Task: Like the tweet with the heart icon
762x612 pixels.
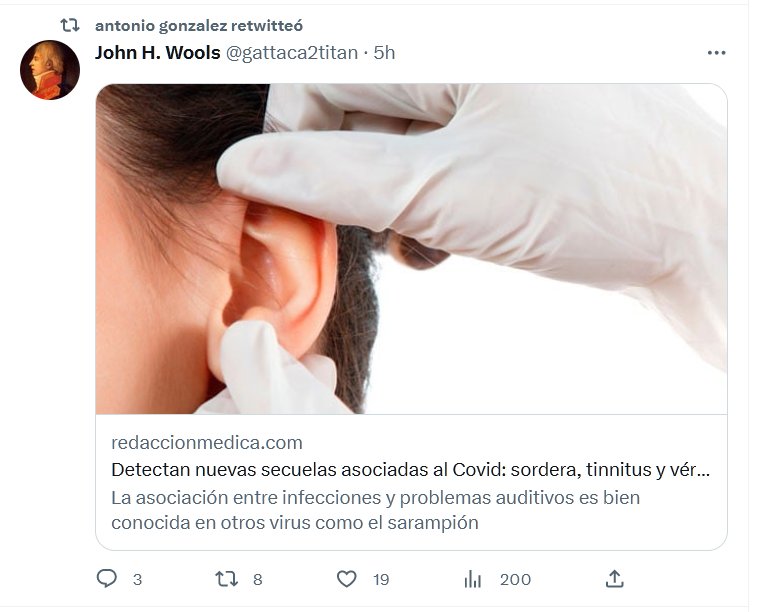Action: click(346, 579)
